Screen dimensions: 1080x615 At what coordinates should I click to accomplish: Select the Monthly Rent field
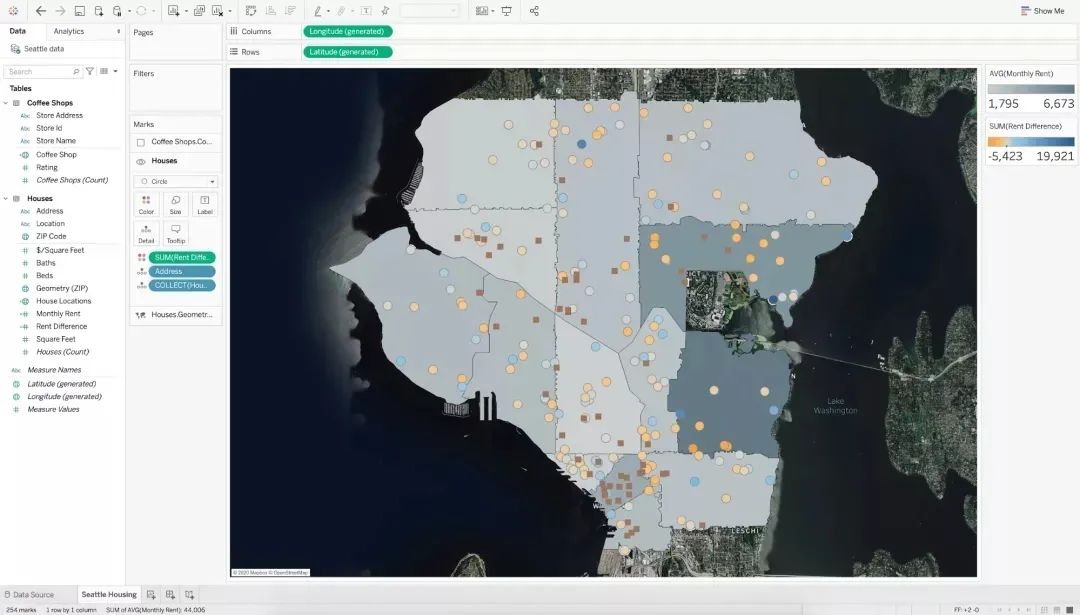[58, 313]
